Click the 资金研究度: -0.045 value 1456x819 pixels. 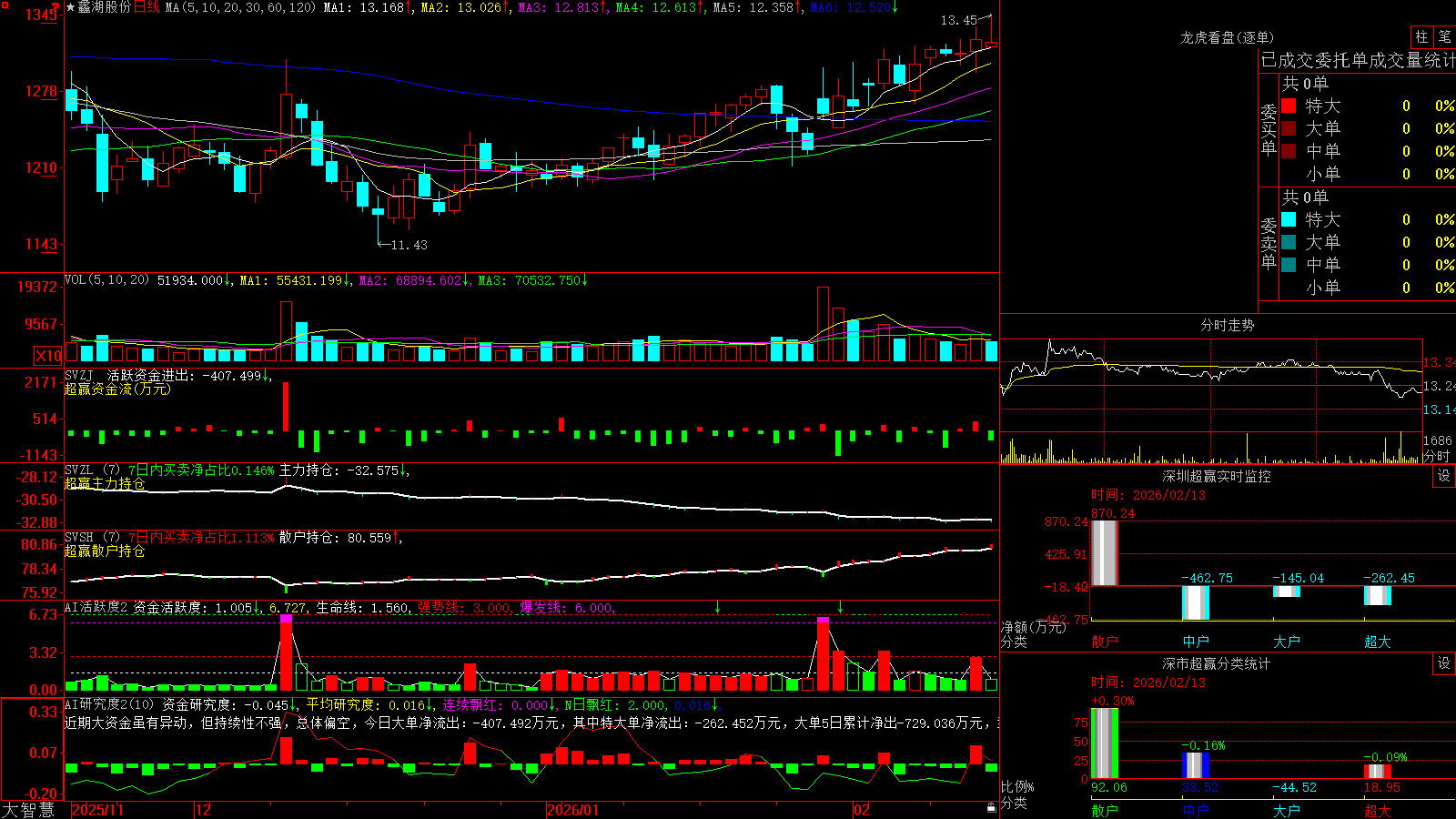tap(226, 705)
